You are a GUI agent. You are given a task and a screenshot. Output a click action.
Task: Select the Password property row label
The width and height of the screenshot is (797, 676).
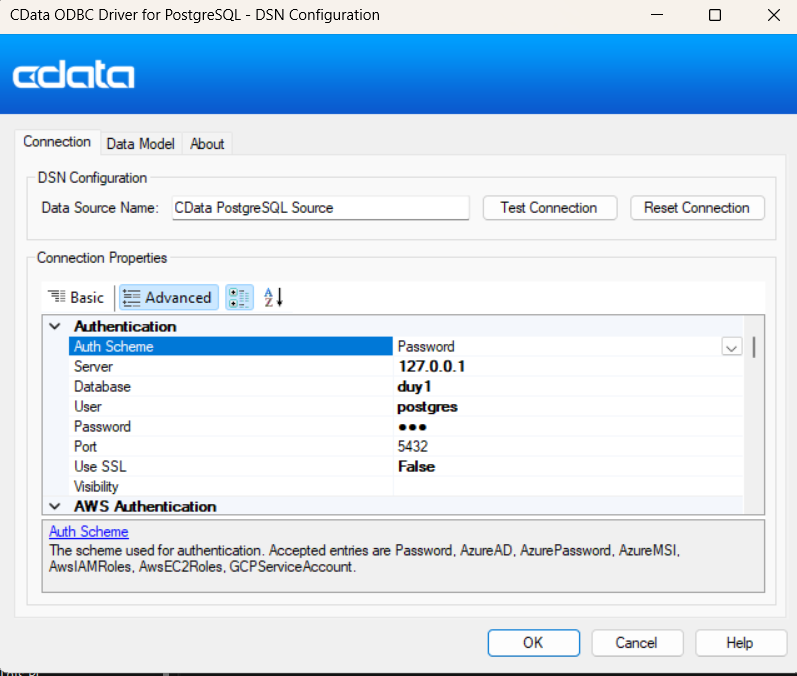click(102, 426)
